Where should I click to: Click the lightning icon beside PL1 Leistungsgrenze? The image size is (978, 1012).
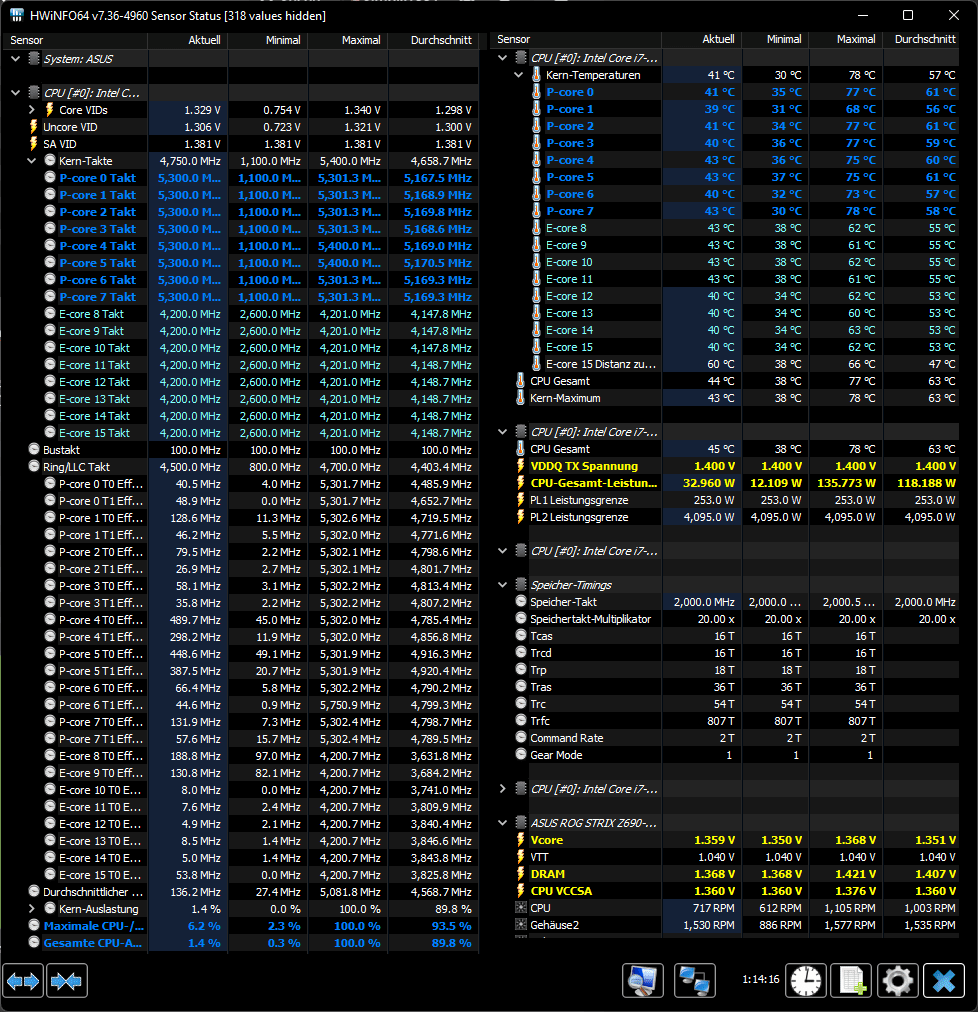[520, 500]
